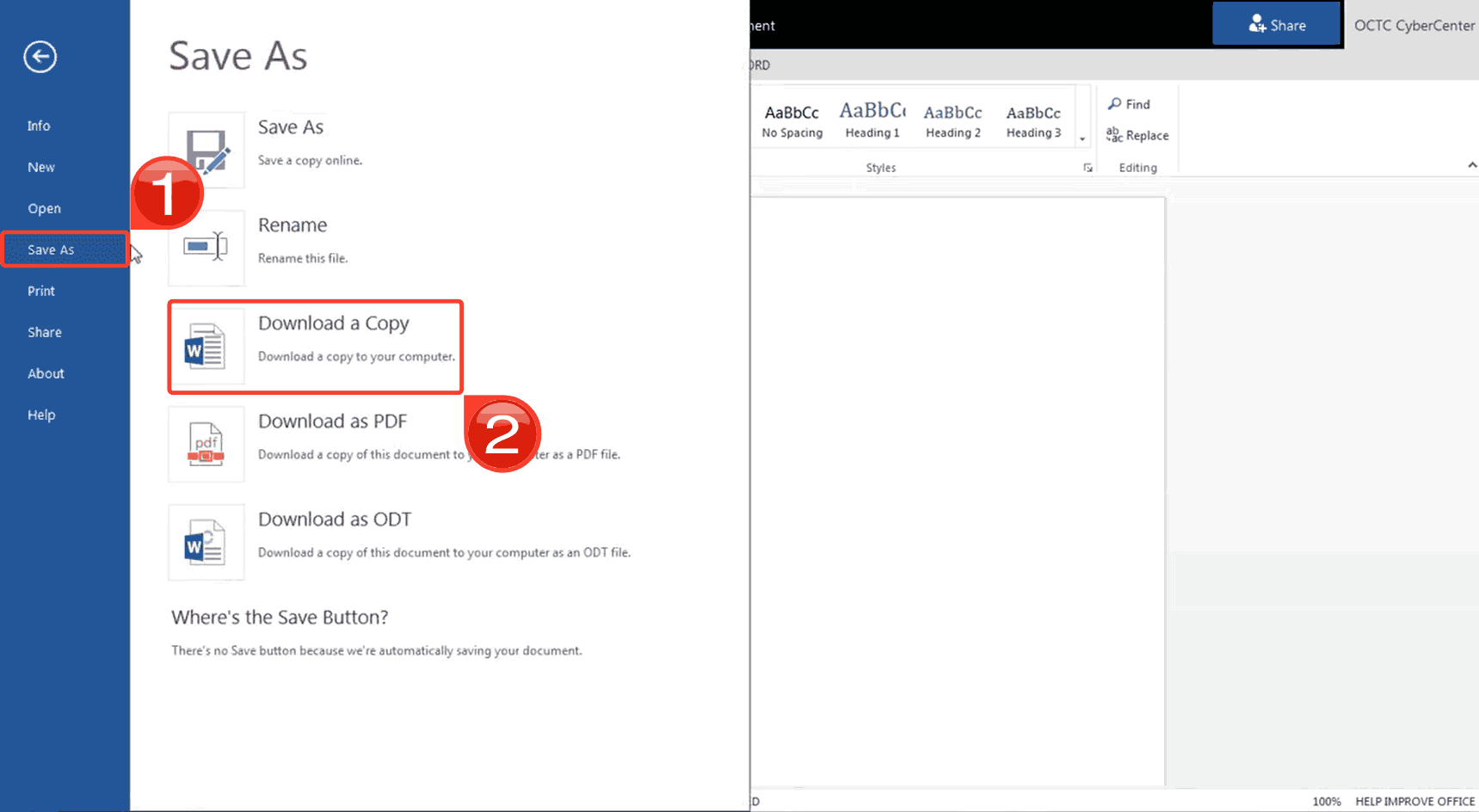
Task: Apply the Heading 2 style
Action: pos(952,120)
